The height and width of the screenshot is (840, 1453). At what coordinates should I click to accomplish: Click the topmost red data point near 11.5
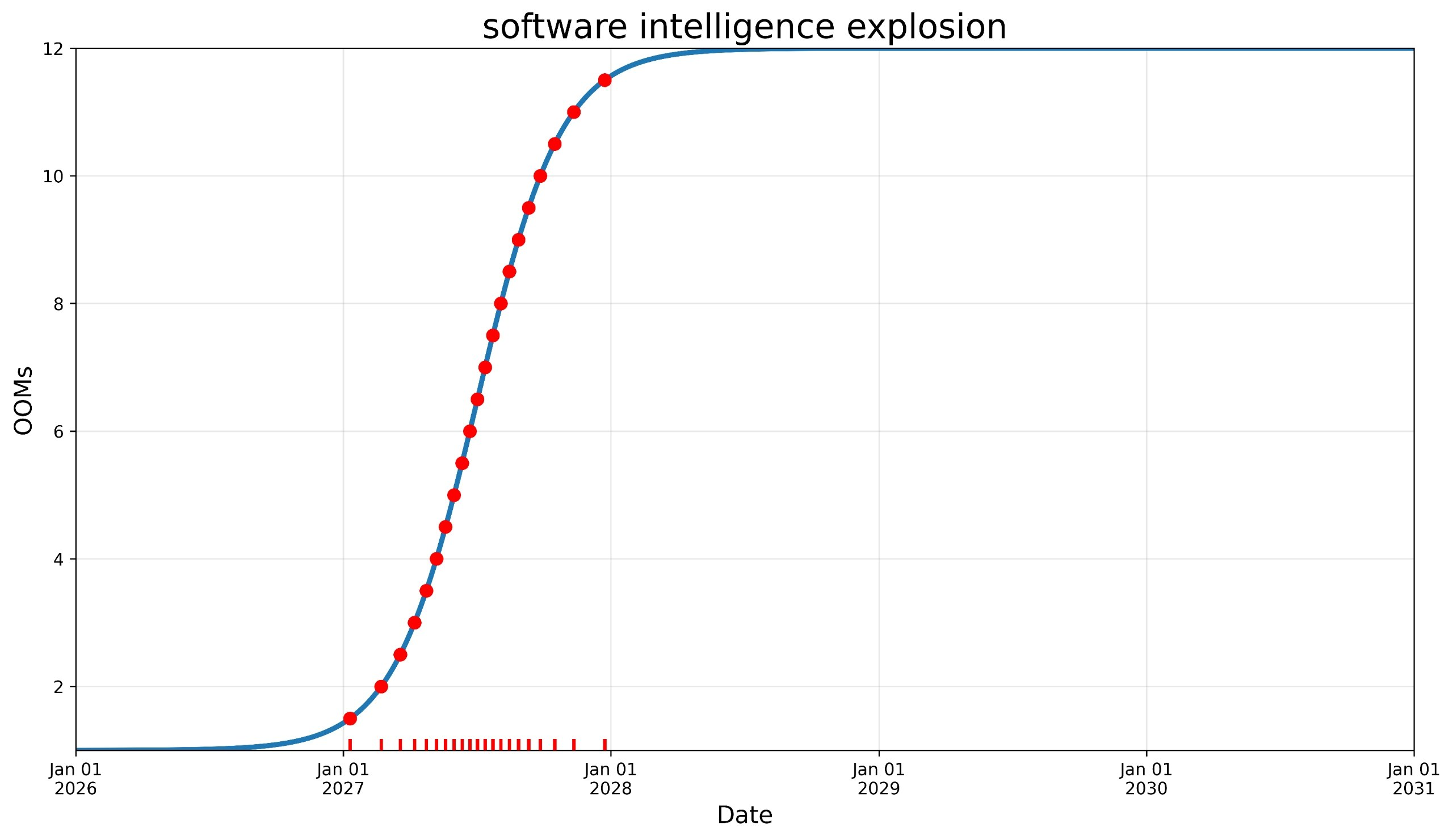point(605,80)
